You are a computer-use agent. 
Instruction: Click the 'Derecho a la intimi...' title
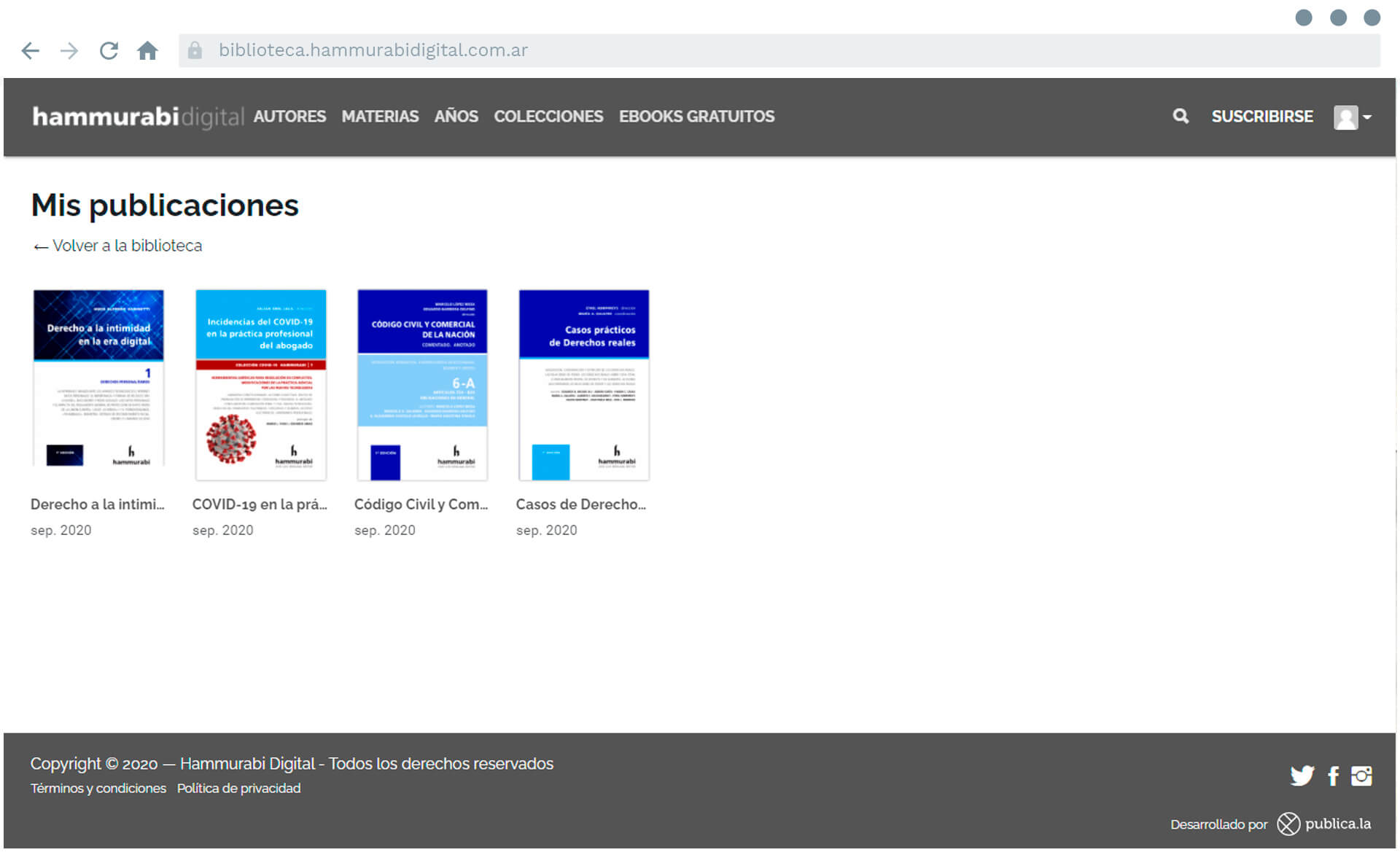(x=98, y=504)
